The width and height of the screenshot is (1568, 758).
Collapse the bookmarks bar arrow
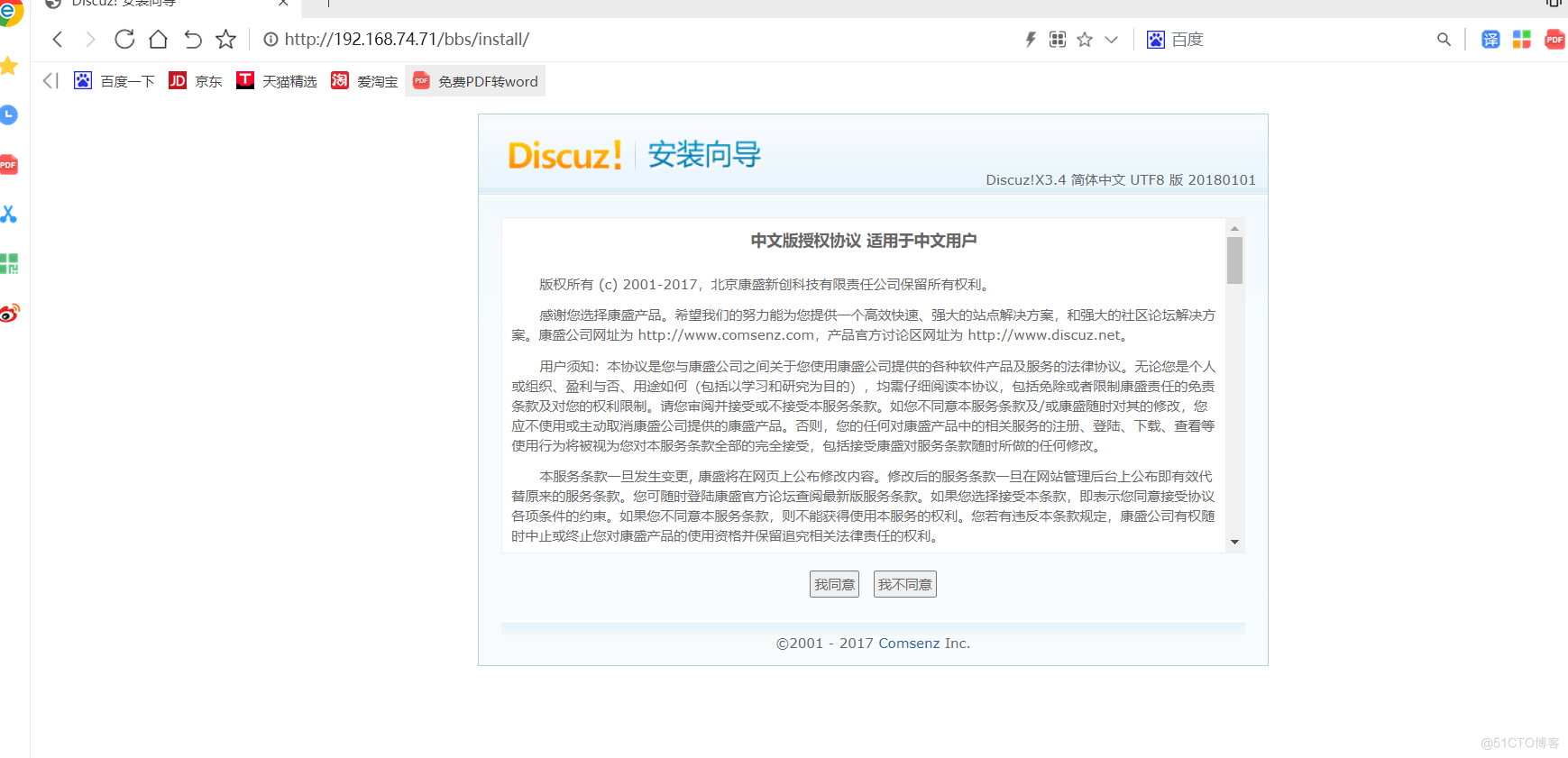tap(50, 81)
